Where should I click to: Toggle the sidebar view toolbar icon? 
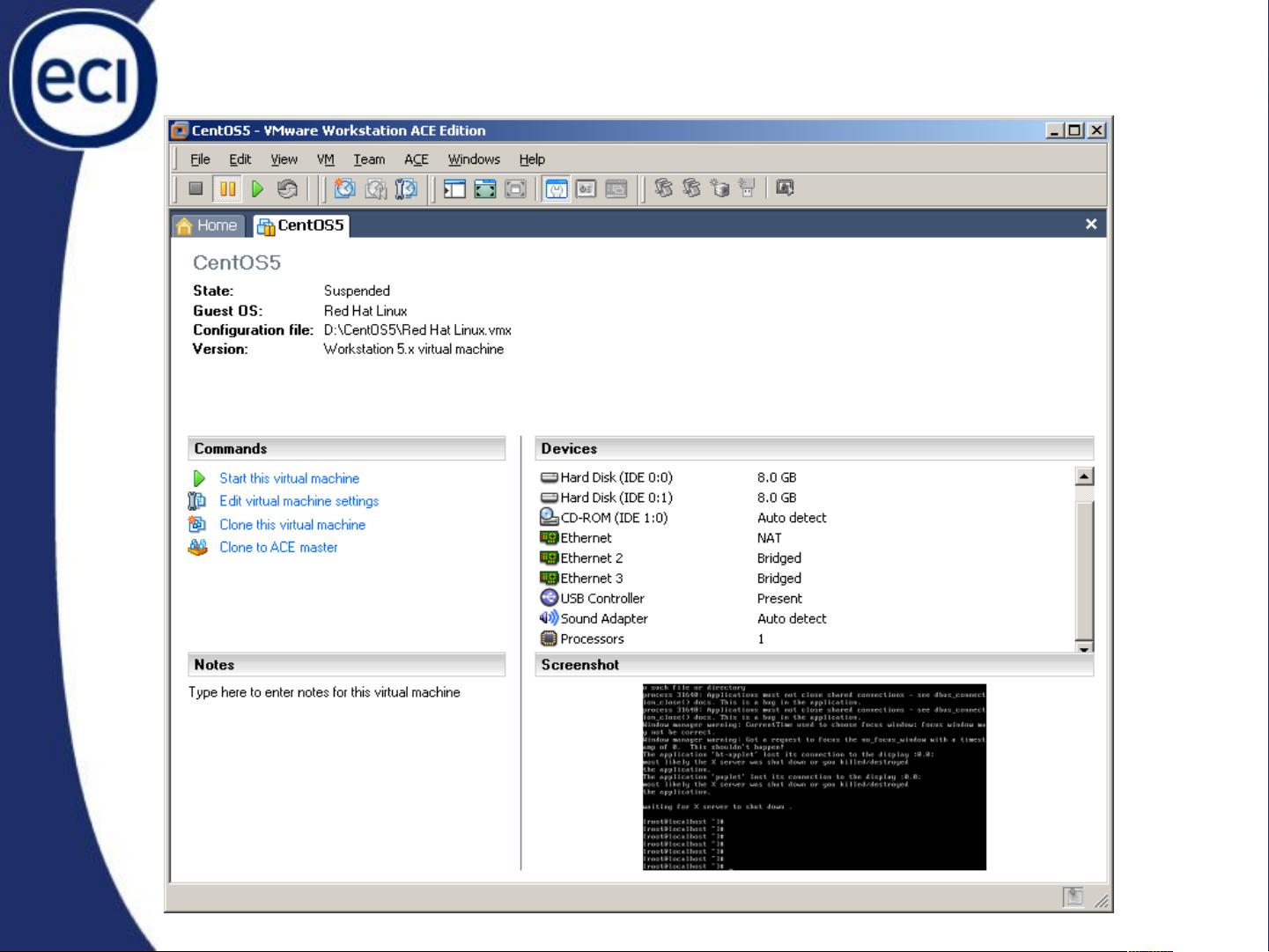[454, 188]
